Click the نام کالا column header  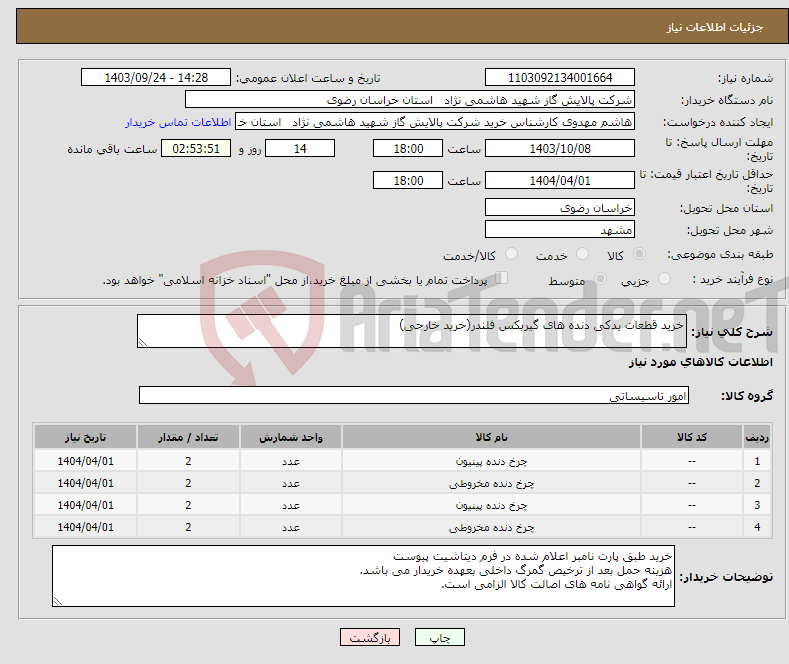[x=491, y=437]
